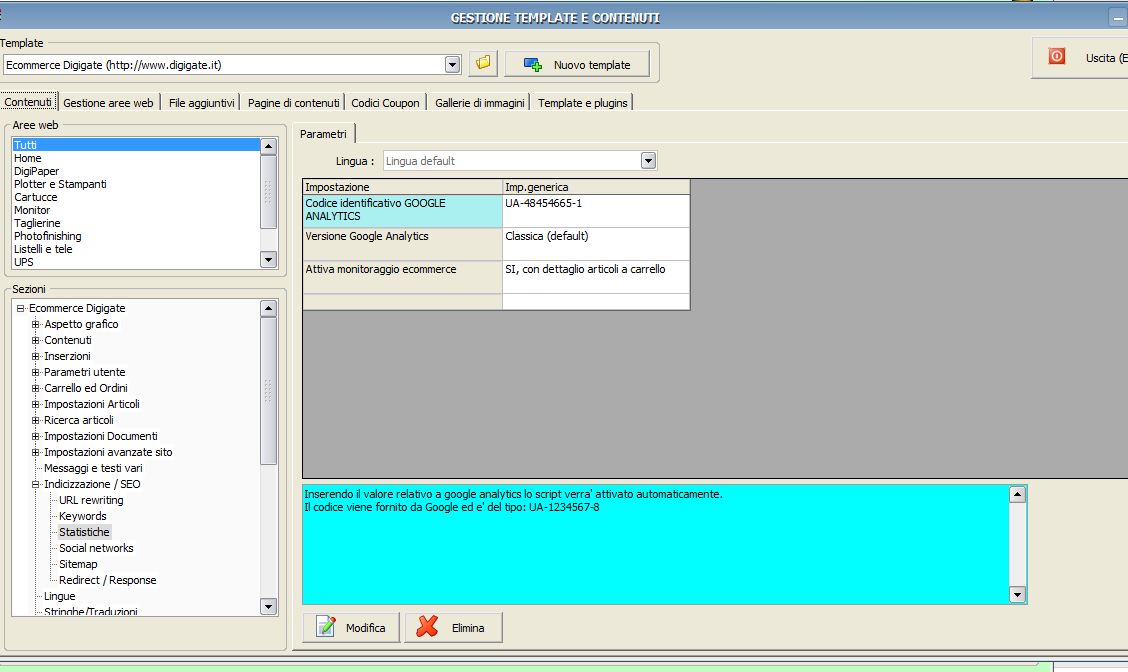Viewport: 1128px width, 672px height.
Task: Select Keywords under SEO
Action: pos(82,516)
